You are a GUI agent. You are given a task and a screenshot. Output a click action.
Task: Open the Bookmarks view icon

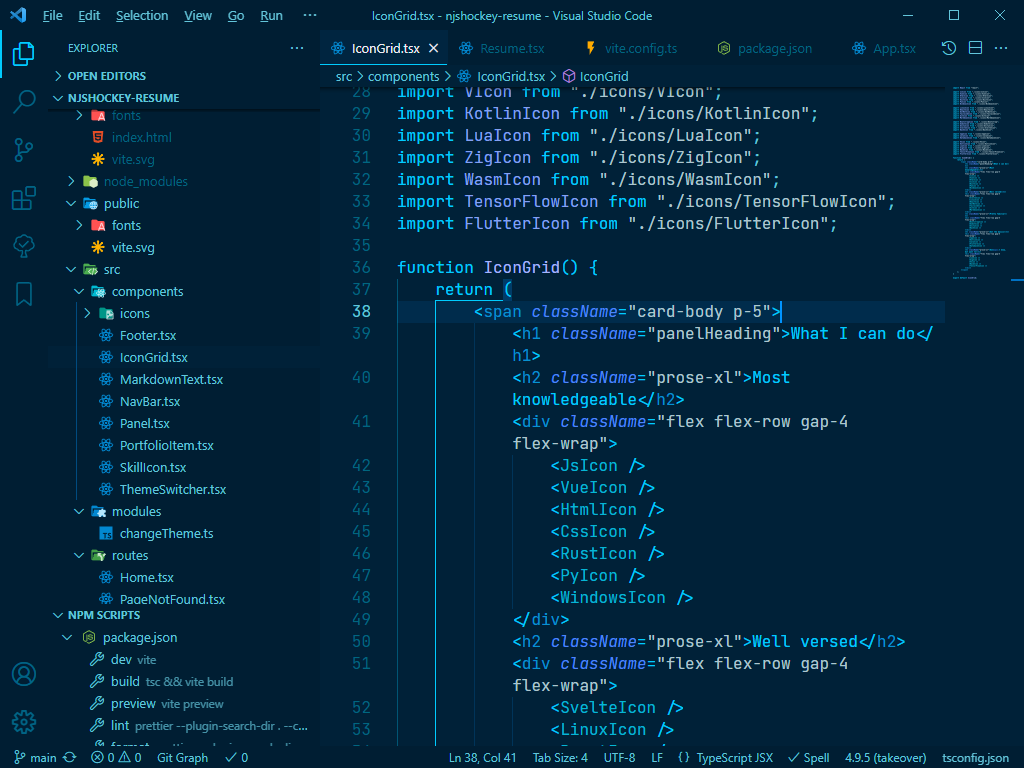(24, 294)
